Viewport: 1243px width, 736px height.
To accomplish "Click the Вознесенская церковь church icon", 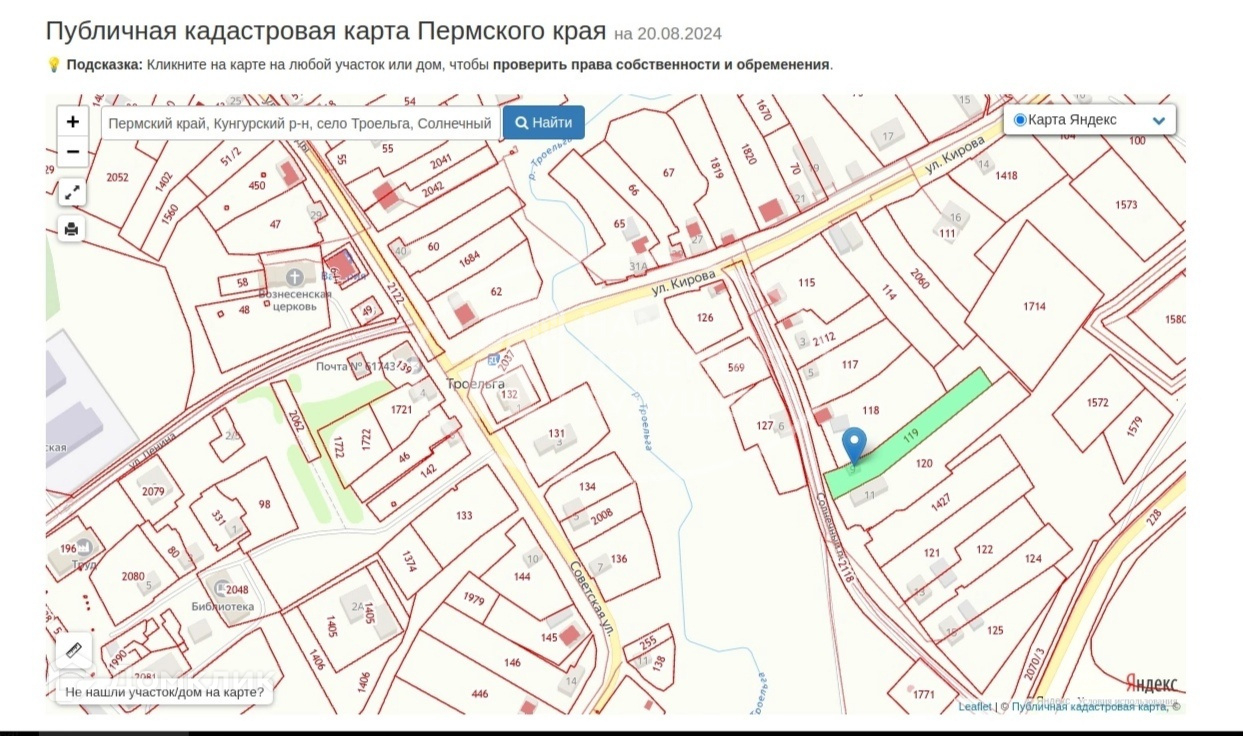I will point(295,276).
